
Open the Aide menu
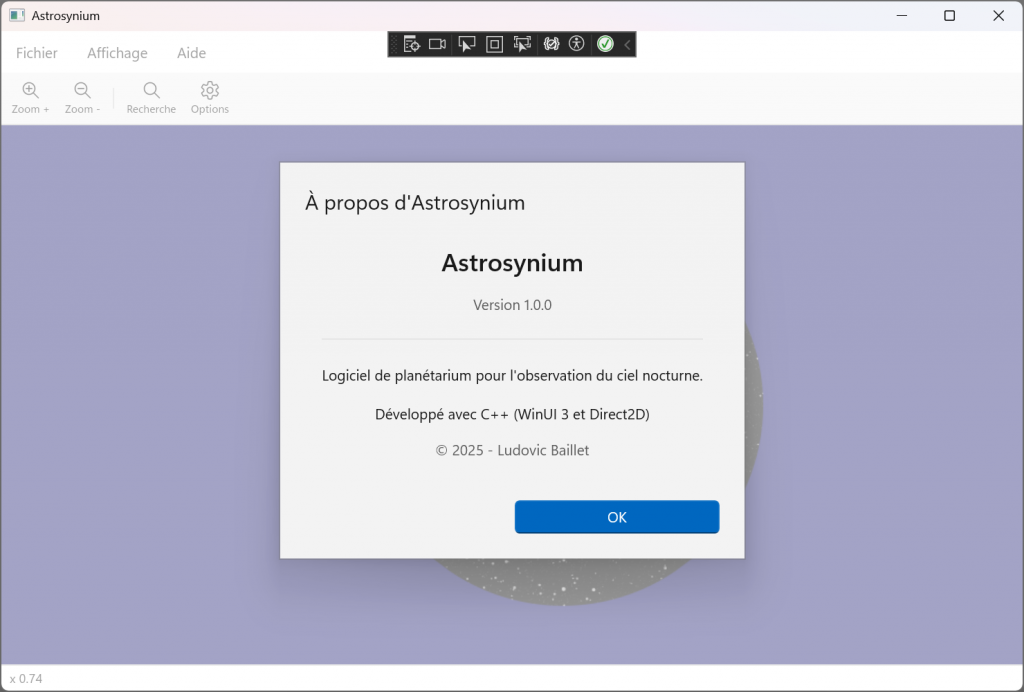pyautogui.click(x=191, y=53)
